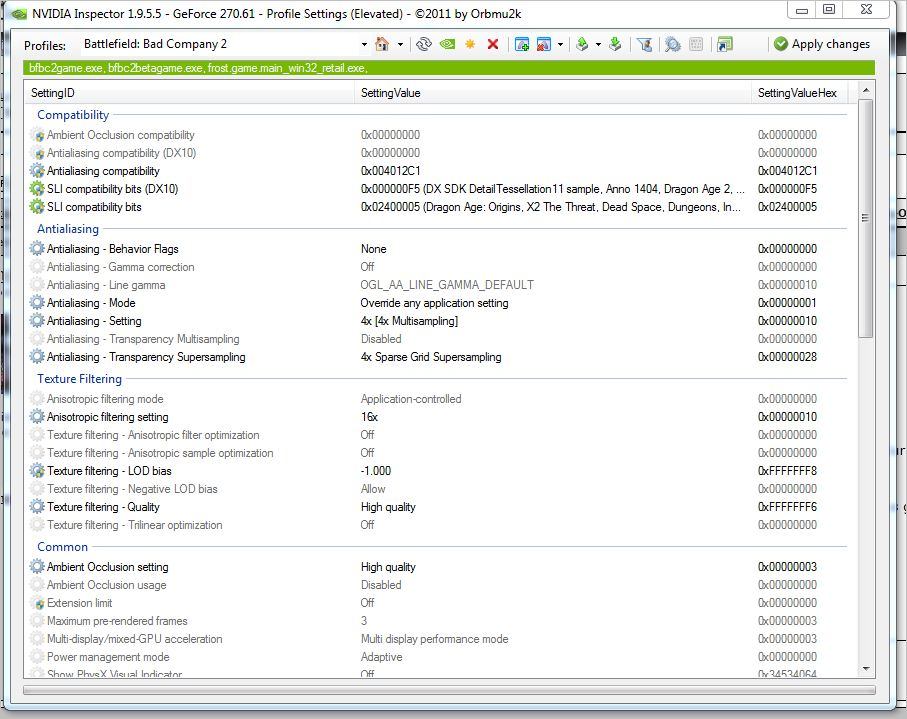Select the Antialiasing compatibility row
Image resolution: width=907 pixels, height=719 pixels.
pyautogui.click(x=437, y=171)
